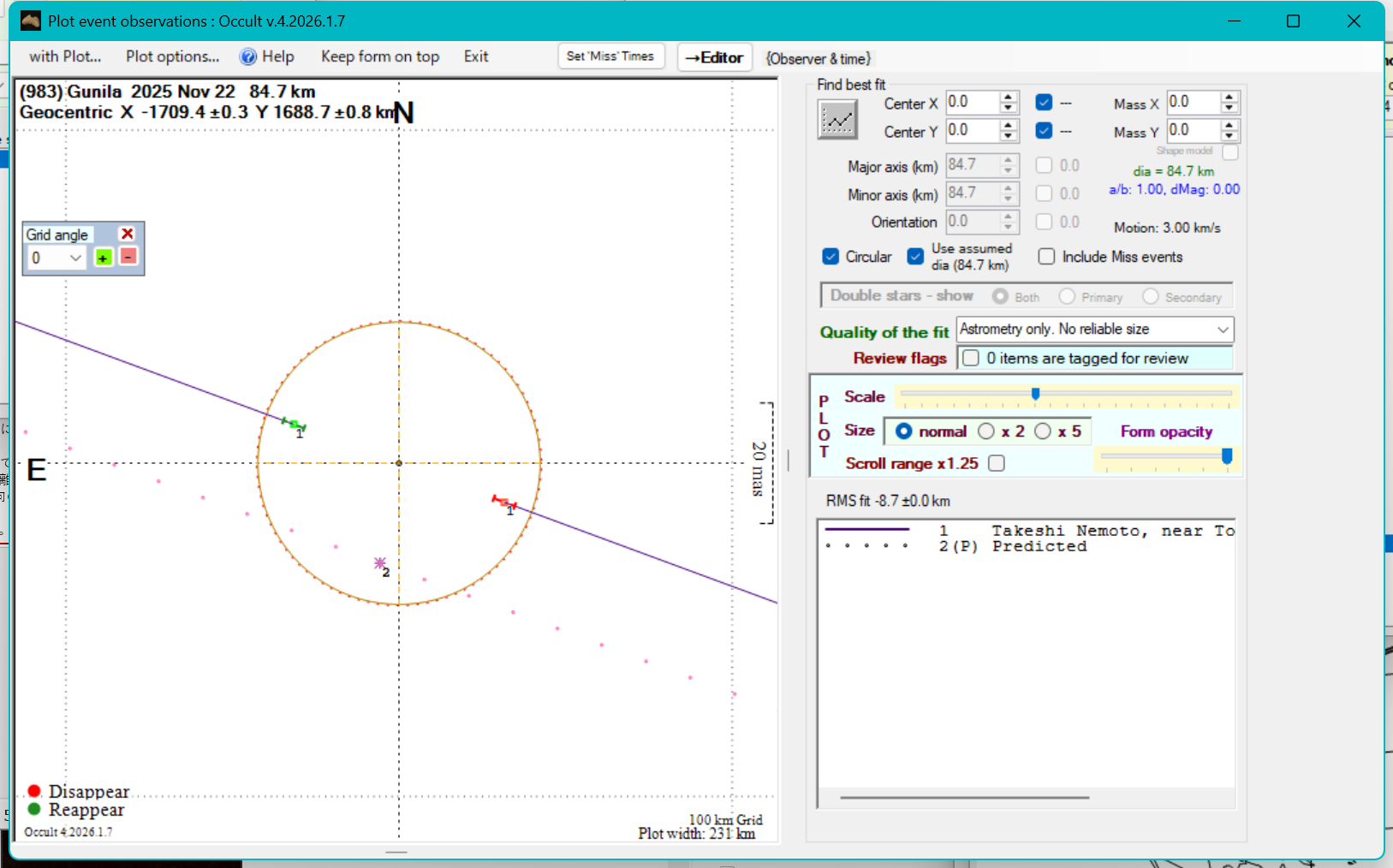Image resolution: width=1393 pixels, height=868 pixels.
Task: Increase Mass X with up arrow
Action: (x=1229, y=97)
